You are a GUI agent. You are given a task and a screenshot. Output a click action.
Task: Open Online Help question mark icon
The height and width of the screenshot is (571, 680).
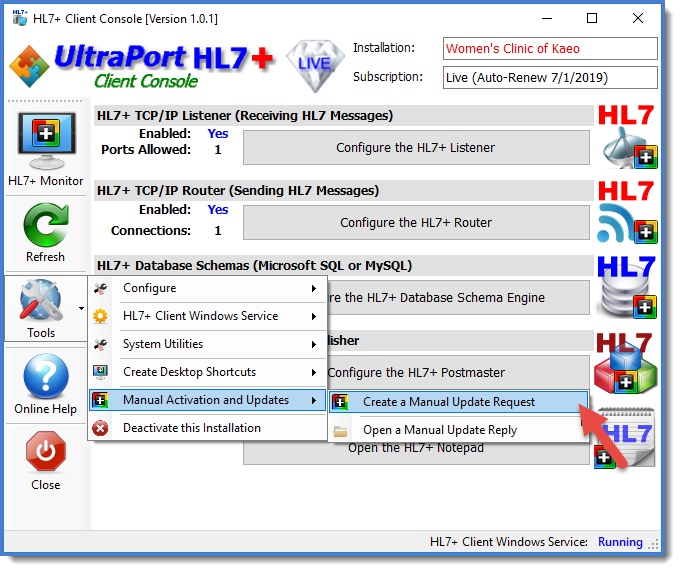[46, 376]
